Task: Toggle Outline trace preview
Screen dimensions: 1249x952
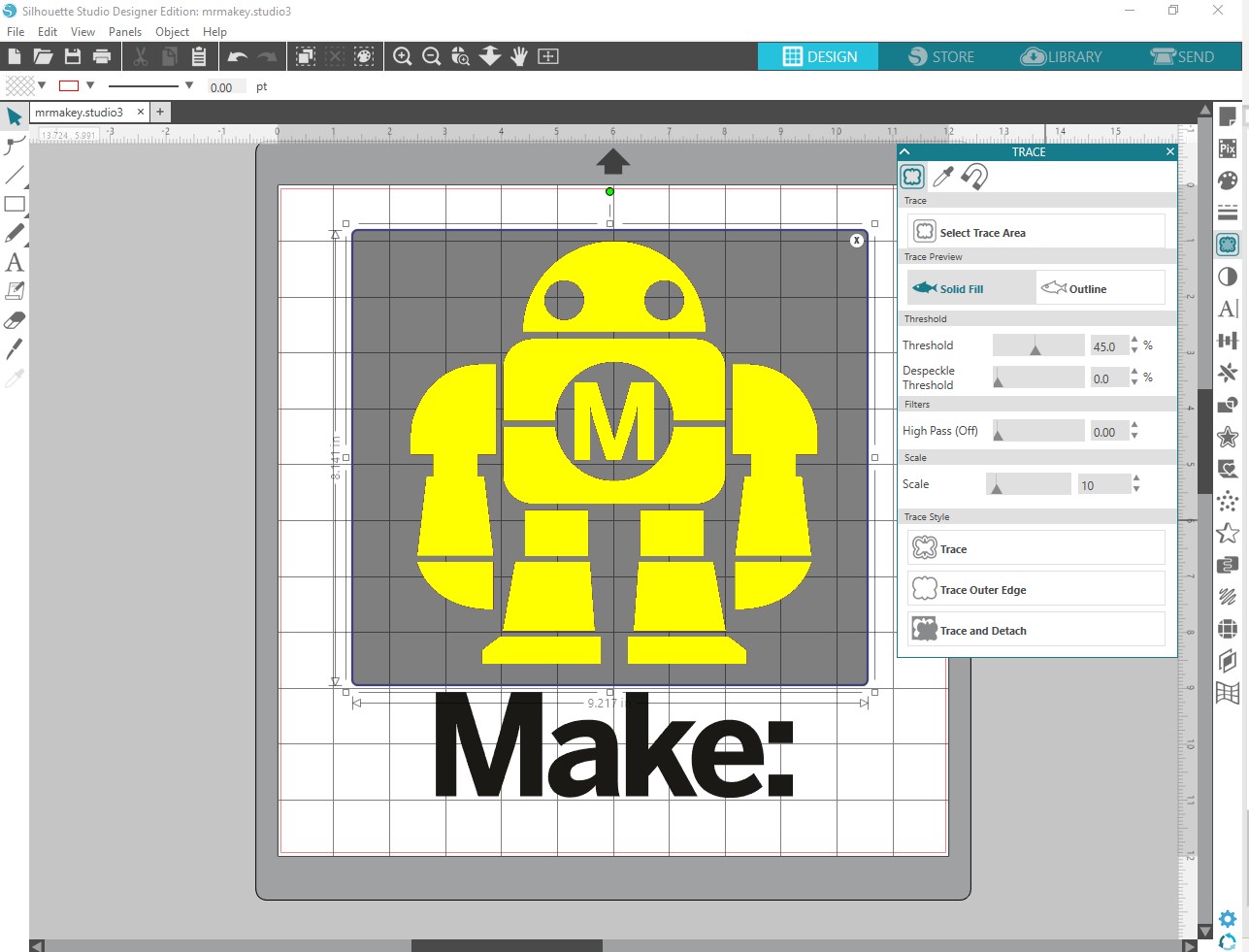Action: coord(1101,288)
